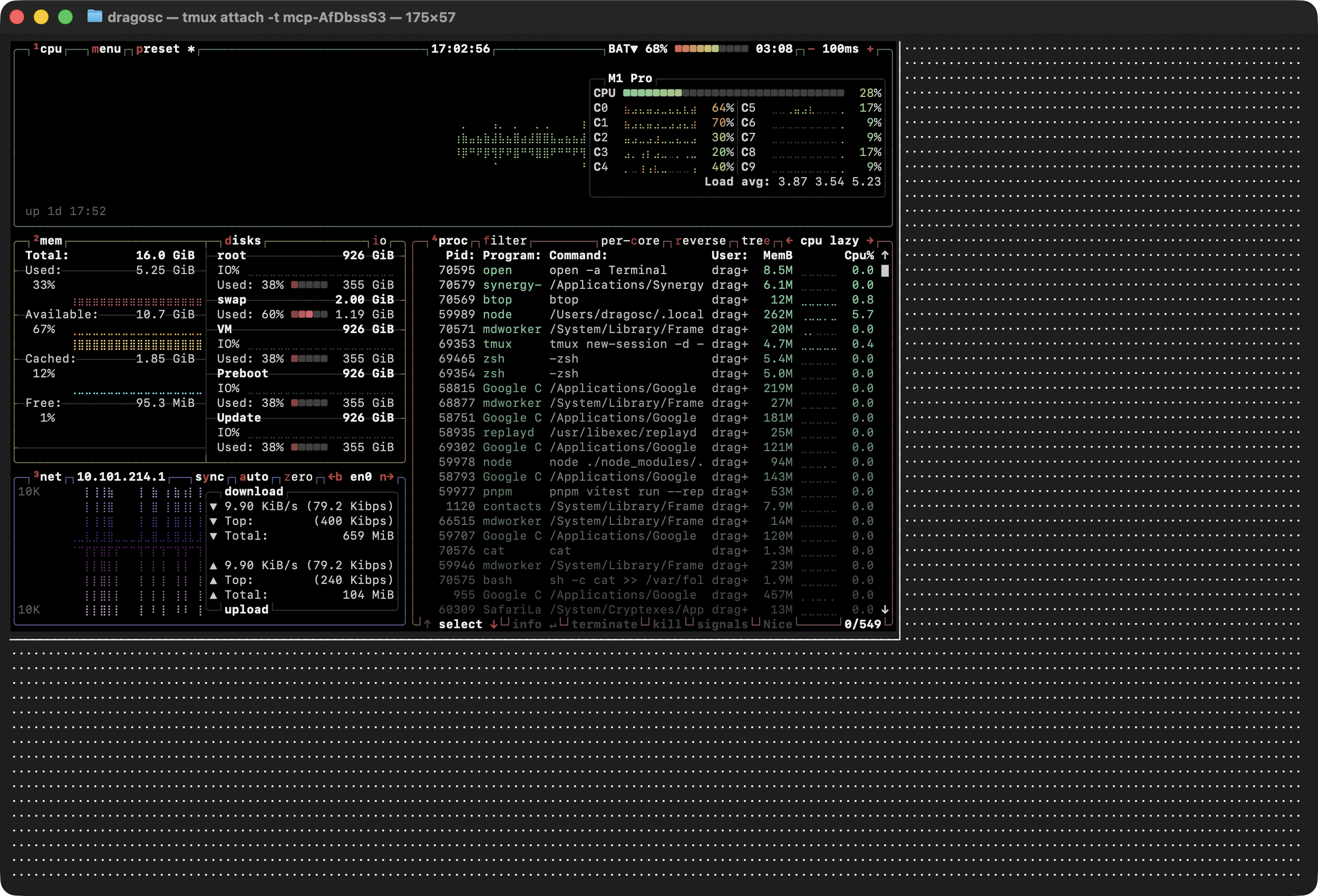Open the signals option
Screen dimensions: 1318x896
click(722, 625)
